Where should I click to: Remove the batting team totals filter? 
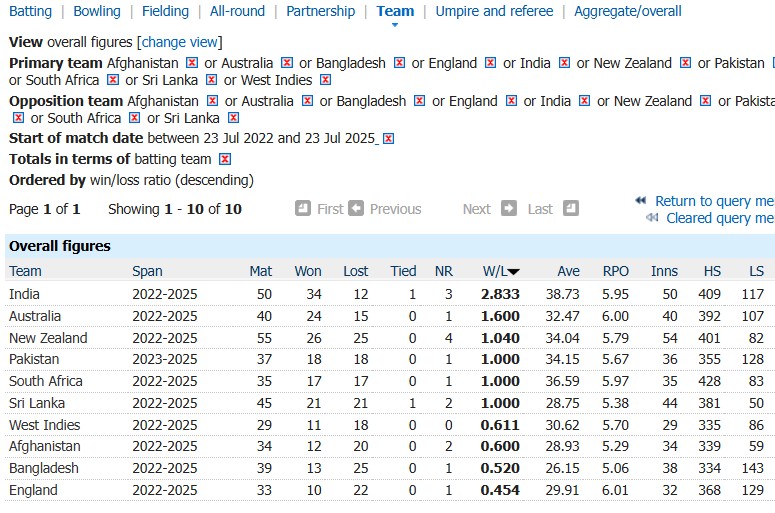[x=225, y=159]
